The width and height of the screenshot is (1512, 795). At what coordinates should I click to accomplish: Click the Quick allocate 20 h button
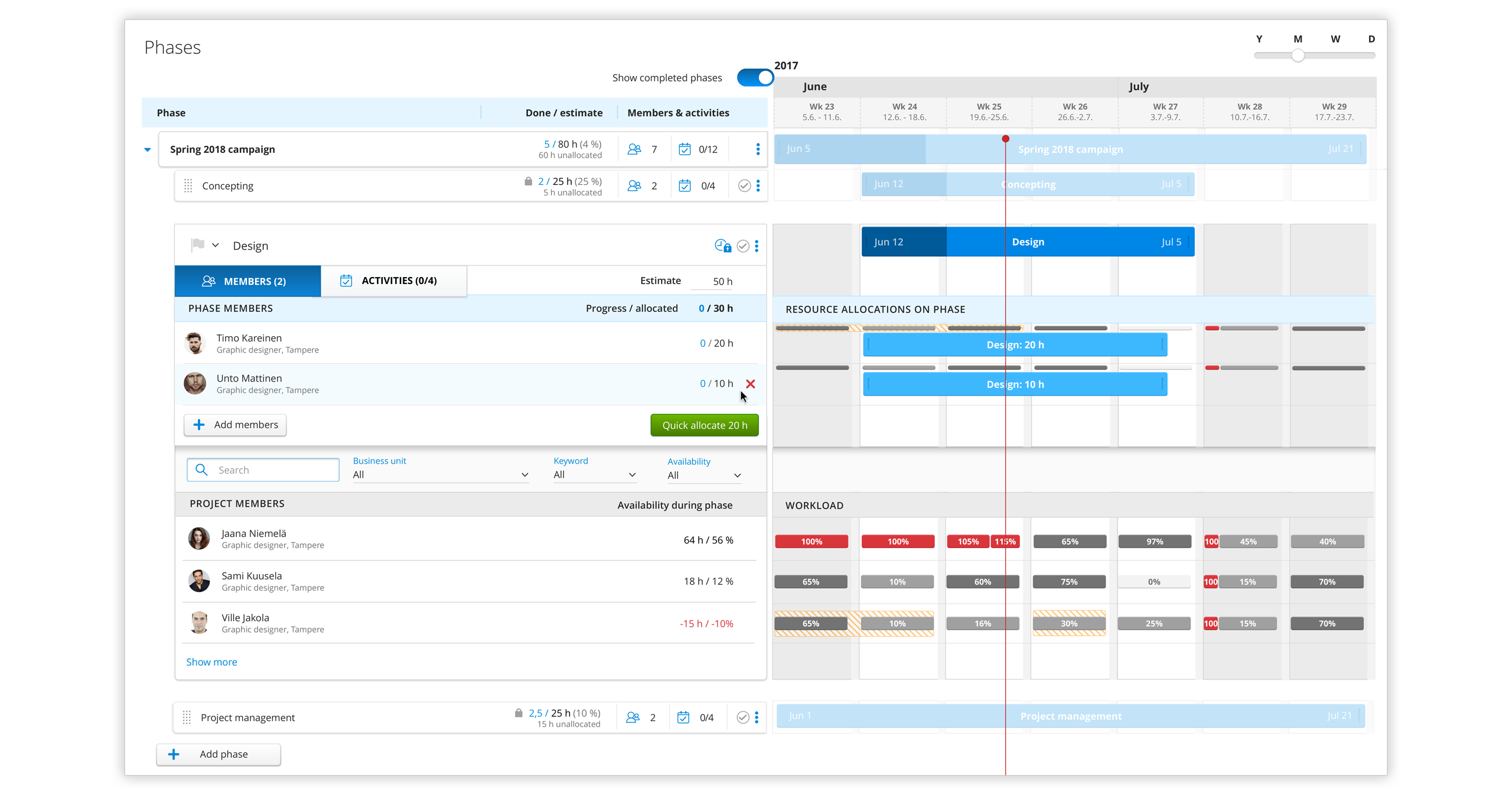tap(704, 425)
